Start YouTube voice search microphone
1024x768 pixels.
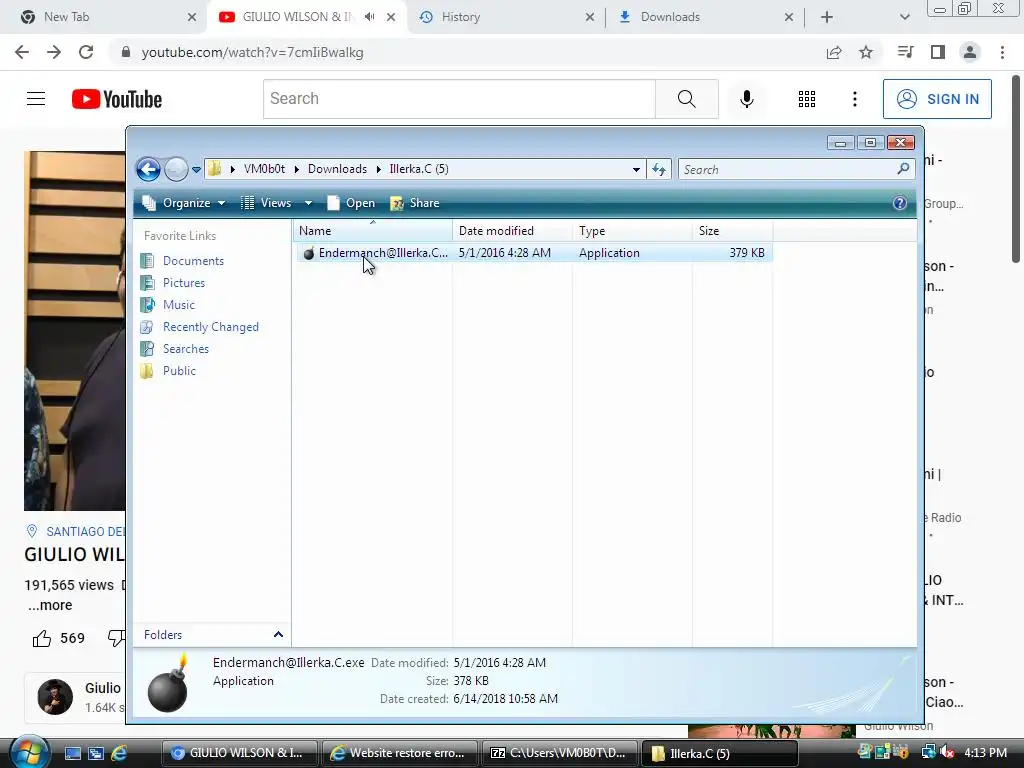pyautogui.click(x=747, y=99)
